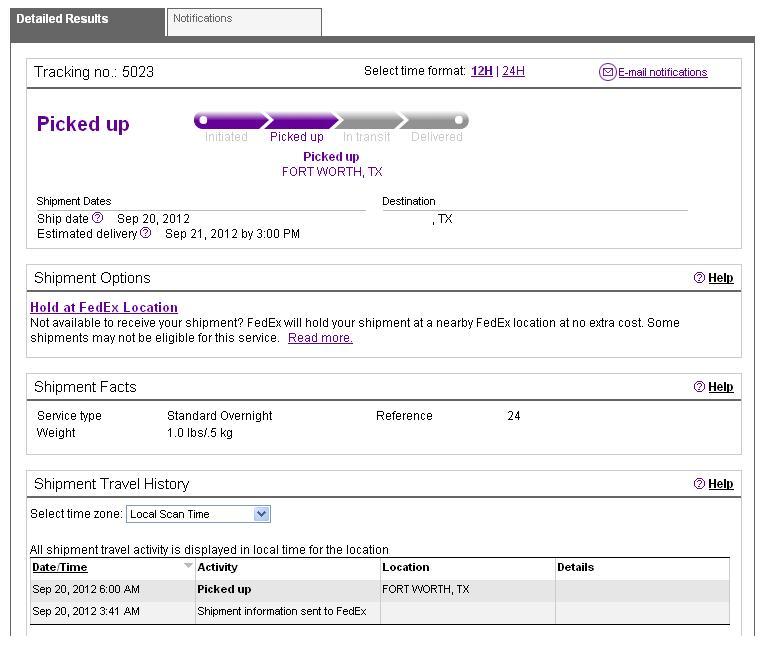
Task: Open the Local Scan Time zone dropdown
Action: pos(198,514)
